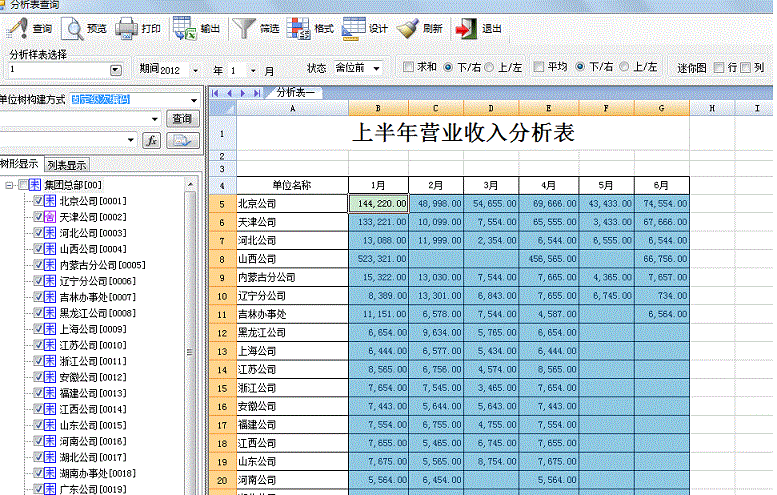This screenshot has height=495, width=777.
Task: Open the 分析样表选择 dropdown
Action: (115, 70)
